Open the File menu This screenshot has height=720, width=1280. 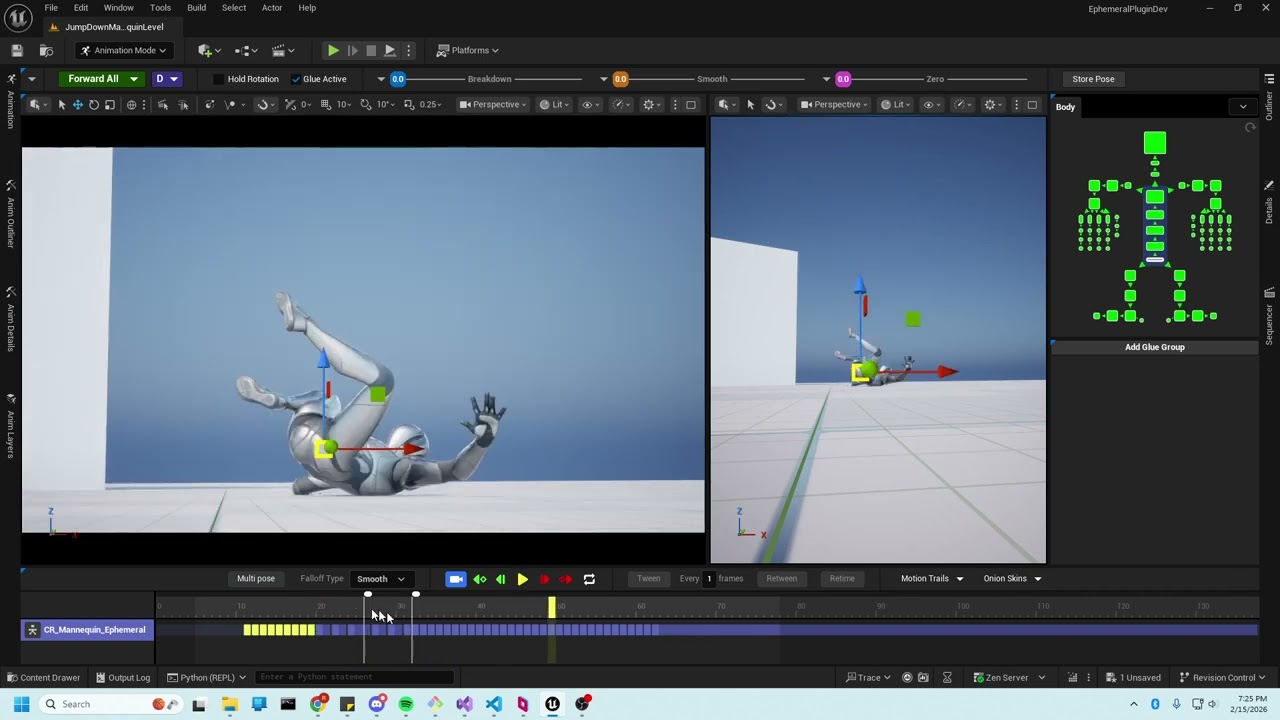tap(51, 8)
